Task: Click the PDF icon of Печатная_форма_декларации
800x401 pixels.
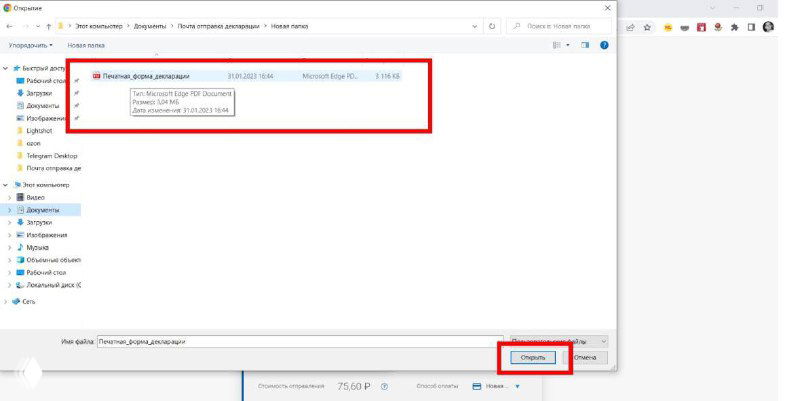Action: 96,76
